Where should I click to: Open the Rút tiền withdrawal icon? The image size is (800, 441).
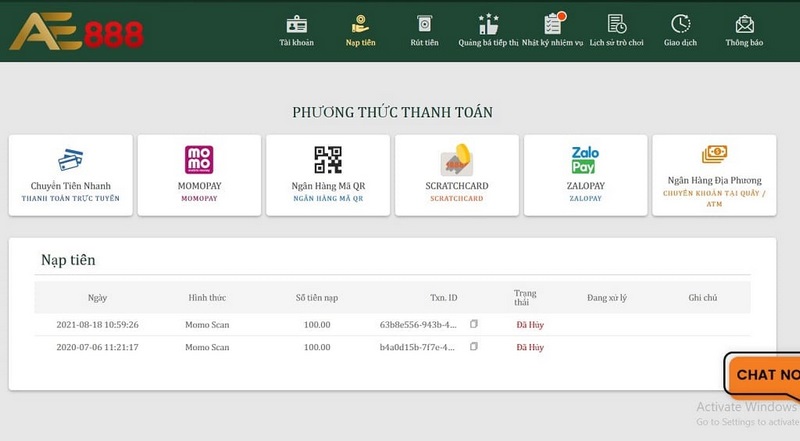point(424,28)
